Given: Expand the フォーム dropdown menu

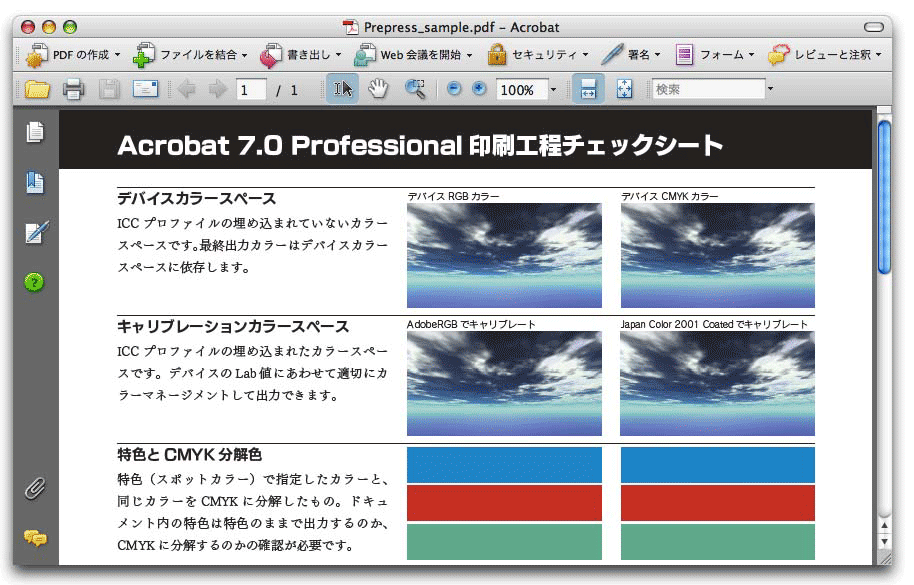Looking at the screenshot, I should [x=751, y=55].
